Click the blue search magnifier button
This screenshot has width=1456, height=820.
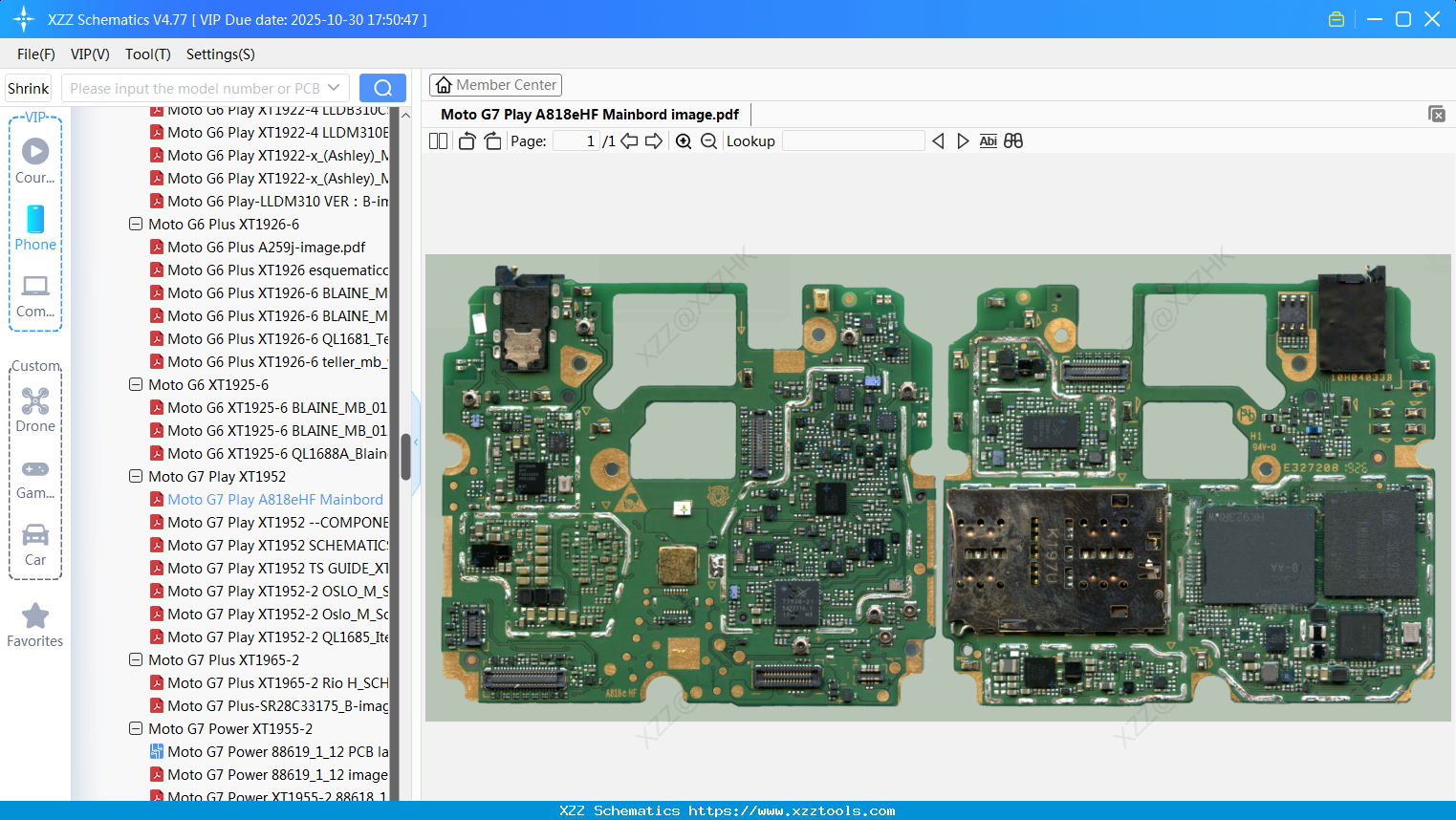(x=382, y=87)
